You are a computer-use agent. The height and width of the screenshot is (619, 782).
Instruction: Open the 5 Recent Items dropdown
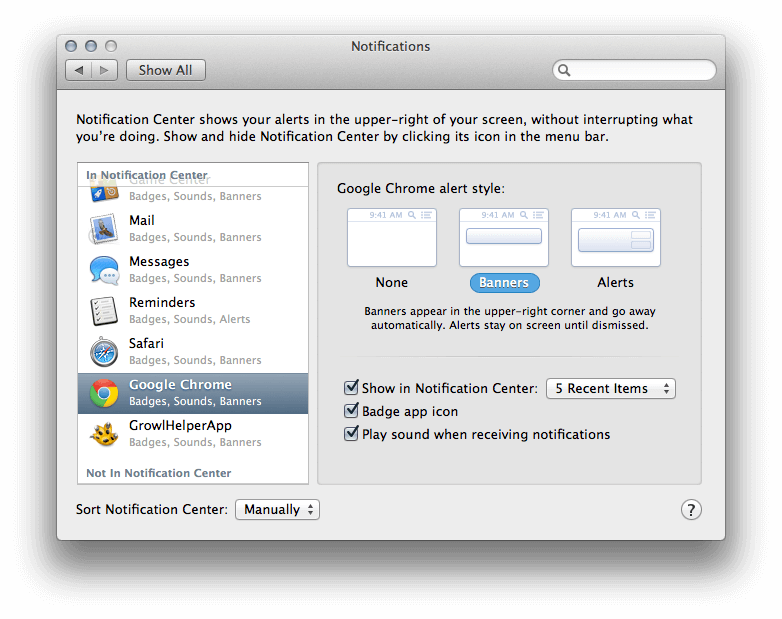coord(611,389)
